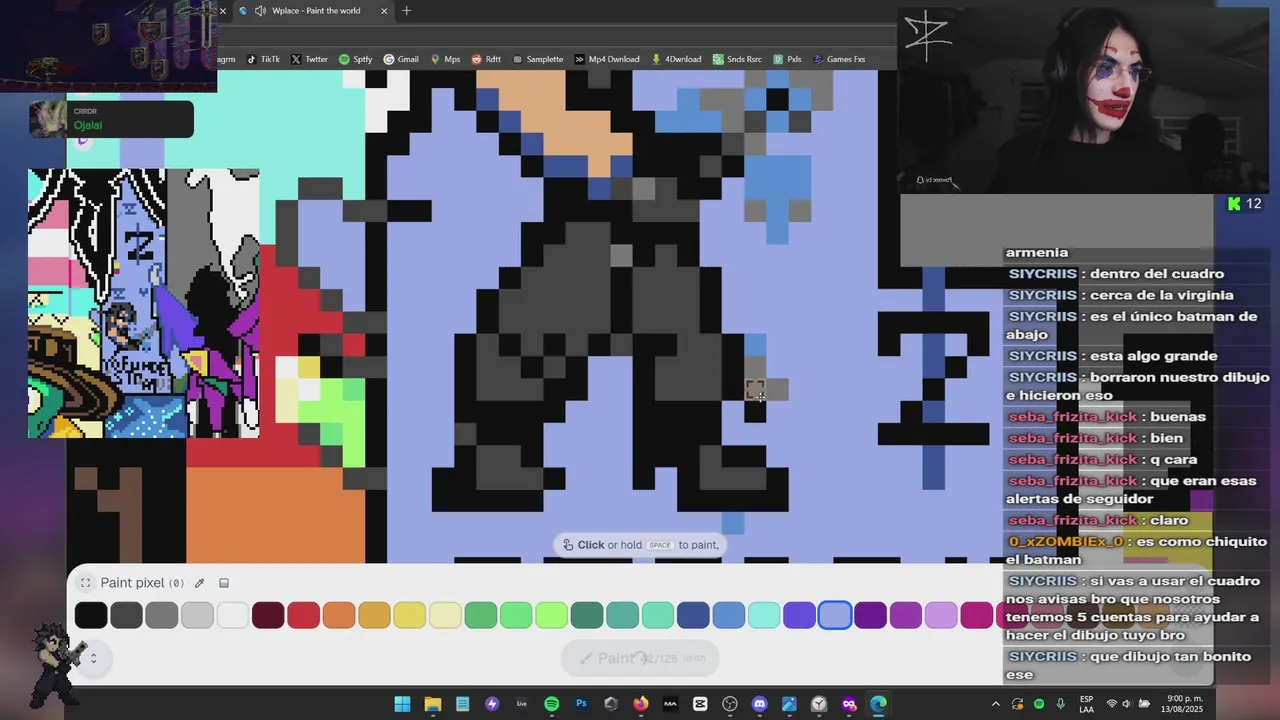
Task: Open the Windows Start menu
Action: 402,704
